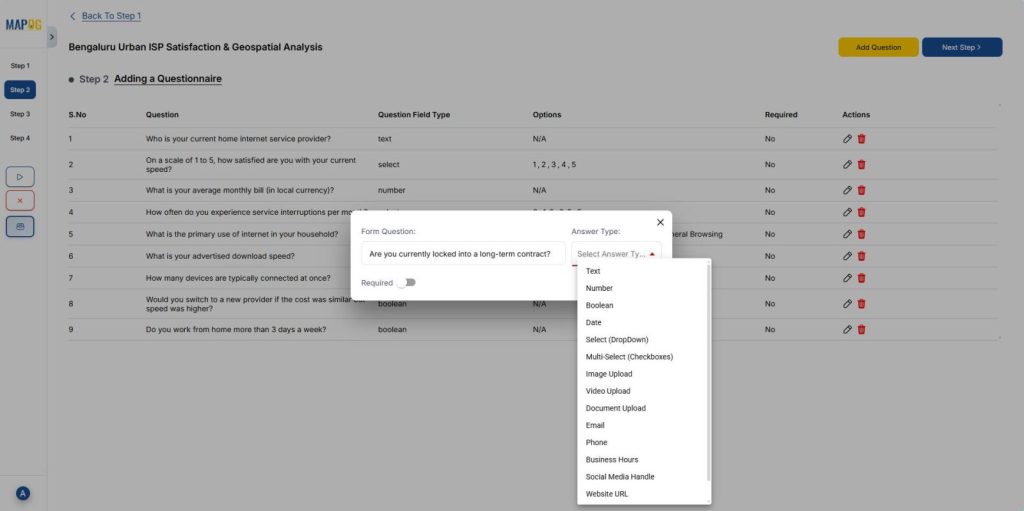Delete question 5 about primary internet use
The height and width of the screenshot is (511, 1024).
861,234
